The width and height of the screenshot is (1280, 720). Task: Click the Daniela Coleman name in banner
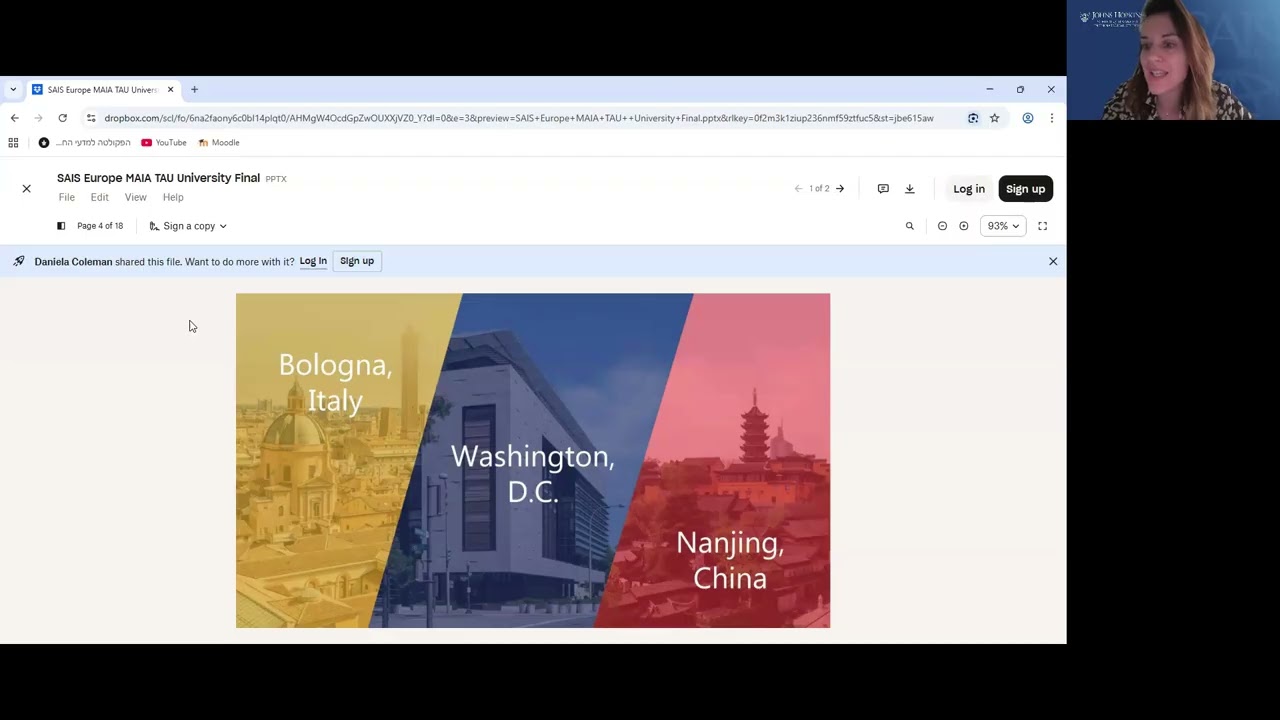tap(73, 262)
